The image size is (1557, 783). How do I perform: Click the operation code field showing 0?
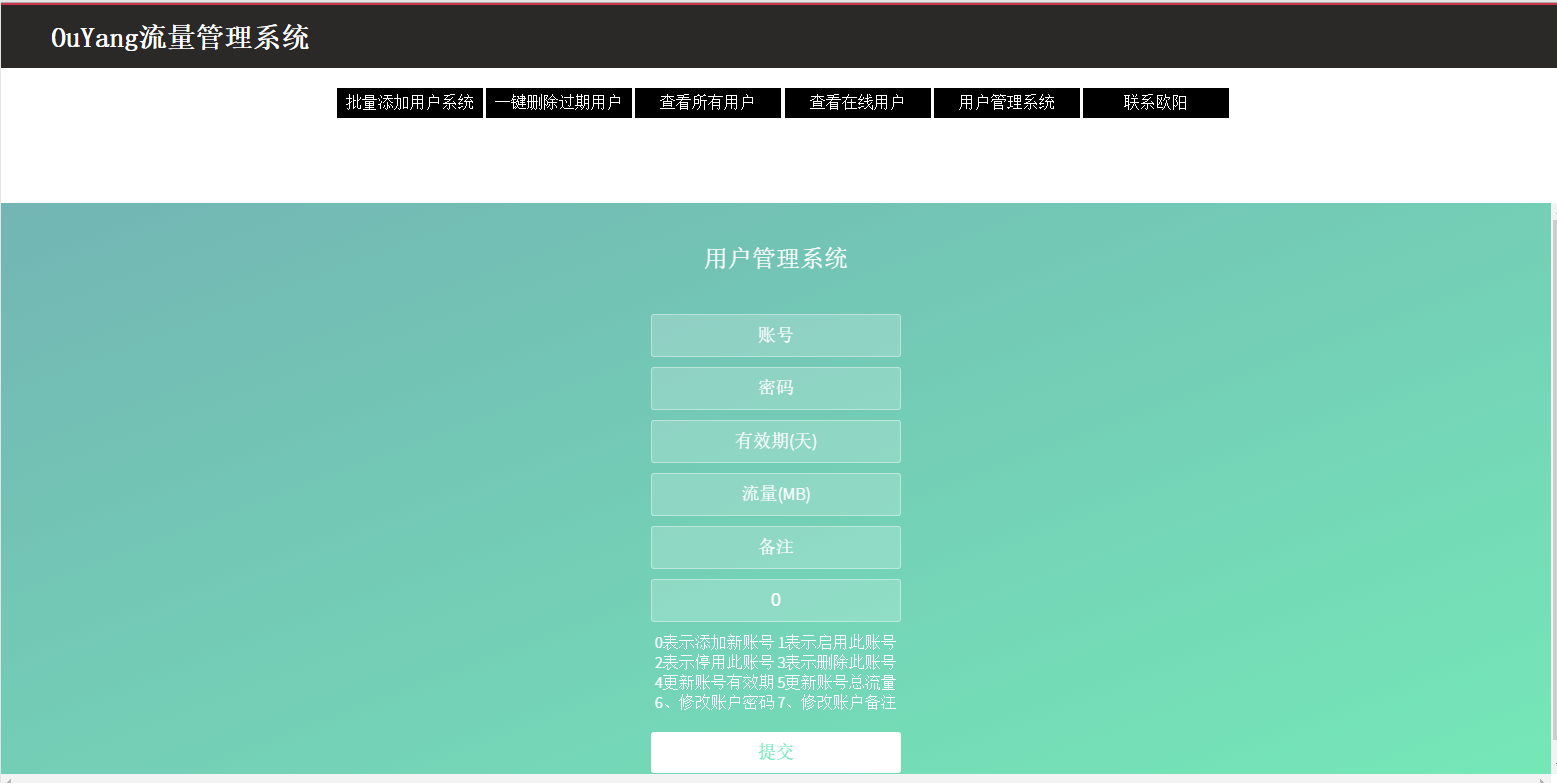coord(775,600)
